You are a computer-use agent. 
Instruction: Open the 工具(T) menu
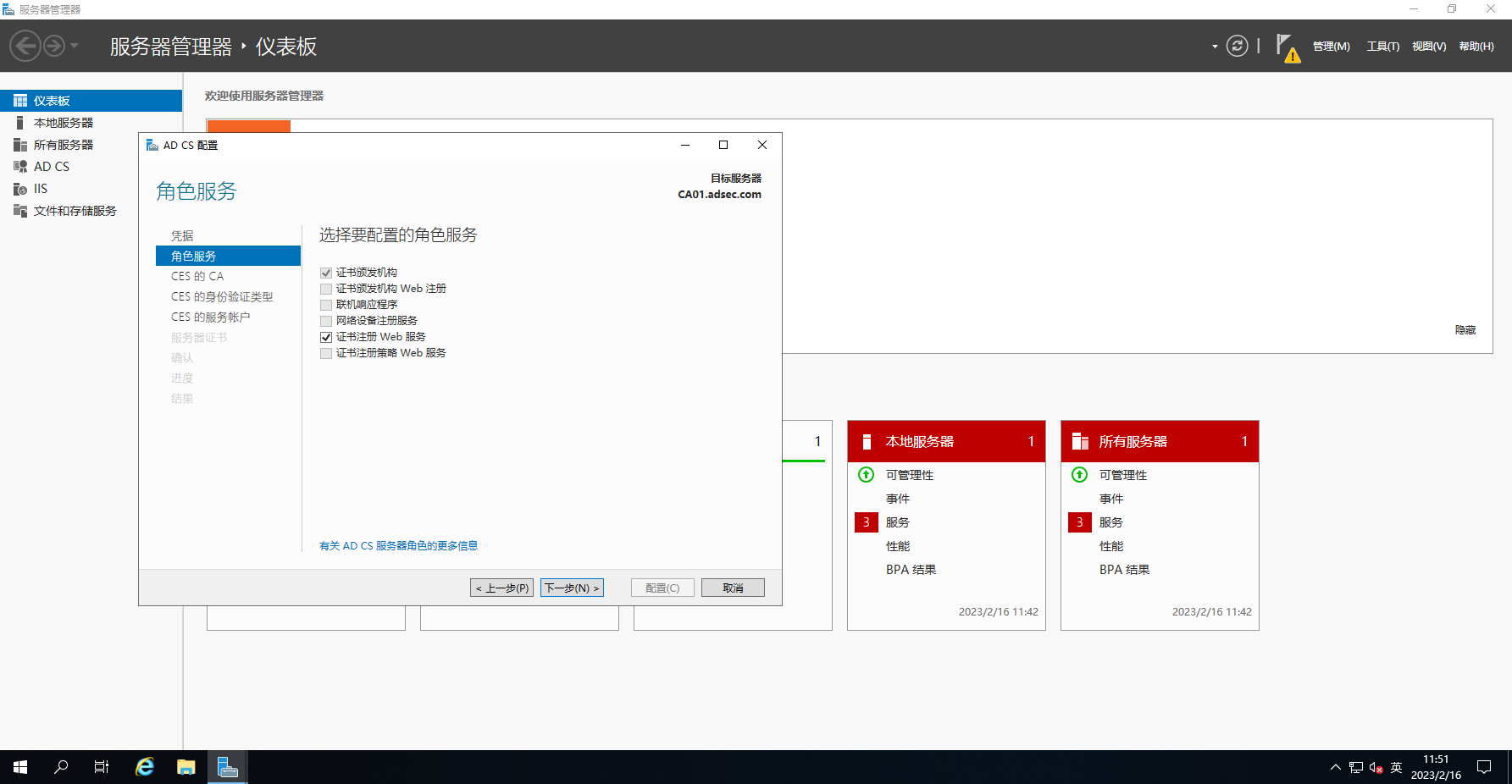pyautogui.click(x=1382, y=47)
